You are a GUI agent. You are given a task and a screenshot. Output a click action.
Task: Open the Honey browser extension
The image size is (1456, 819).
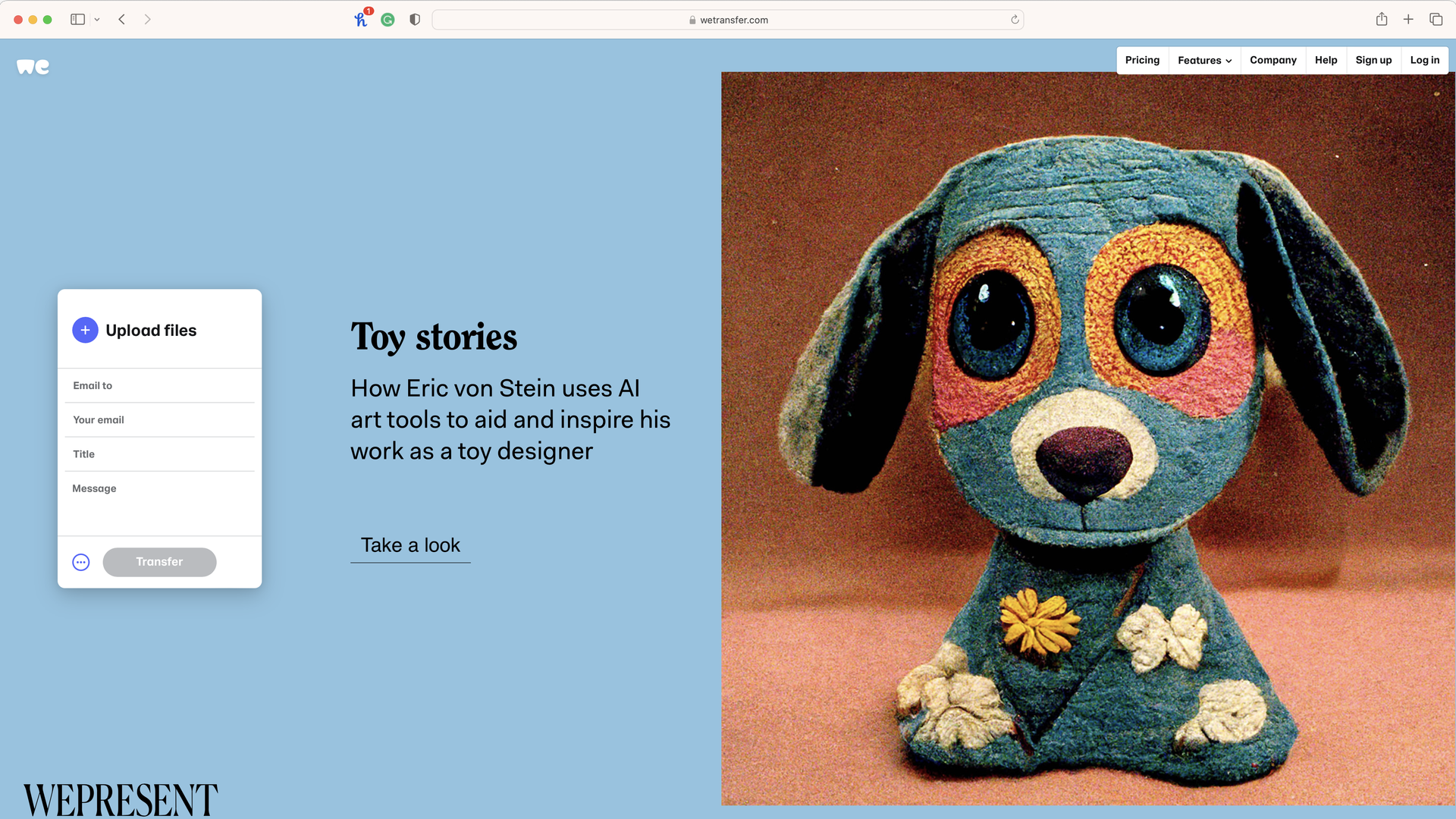coord(361,19)
